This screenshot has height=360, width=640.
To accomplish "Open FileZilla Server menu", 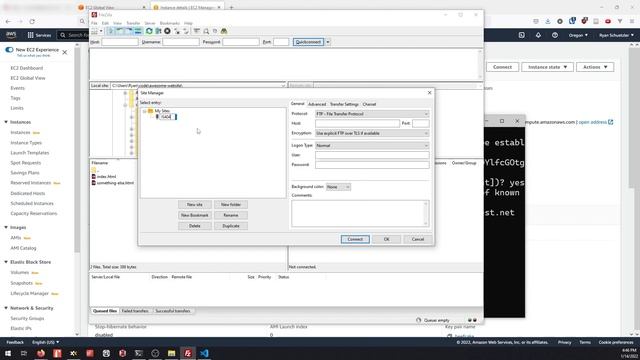I will [150, 23].
